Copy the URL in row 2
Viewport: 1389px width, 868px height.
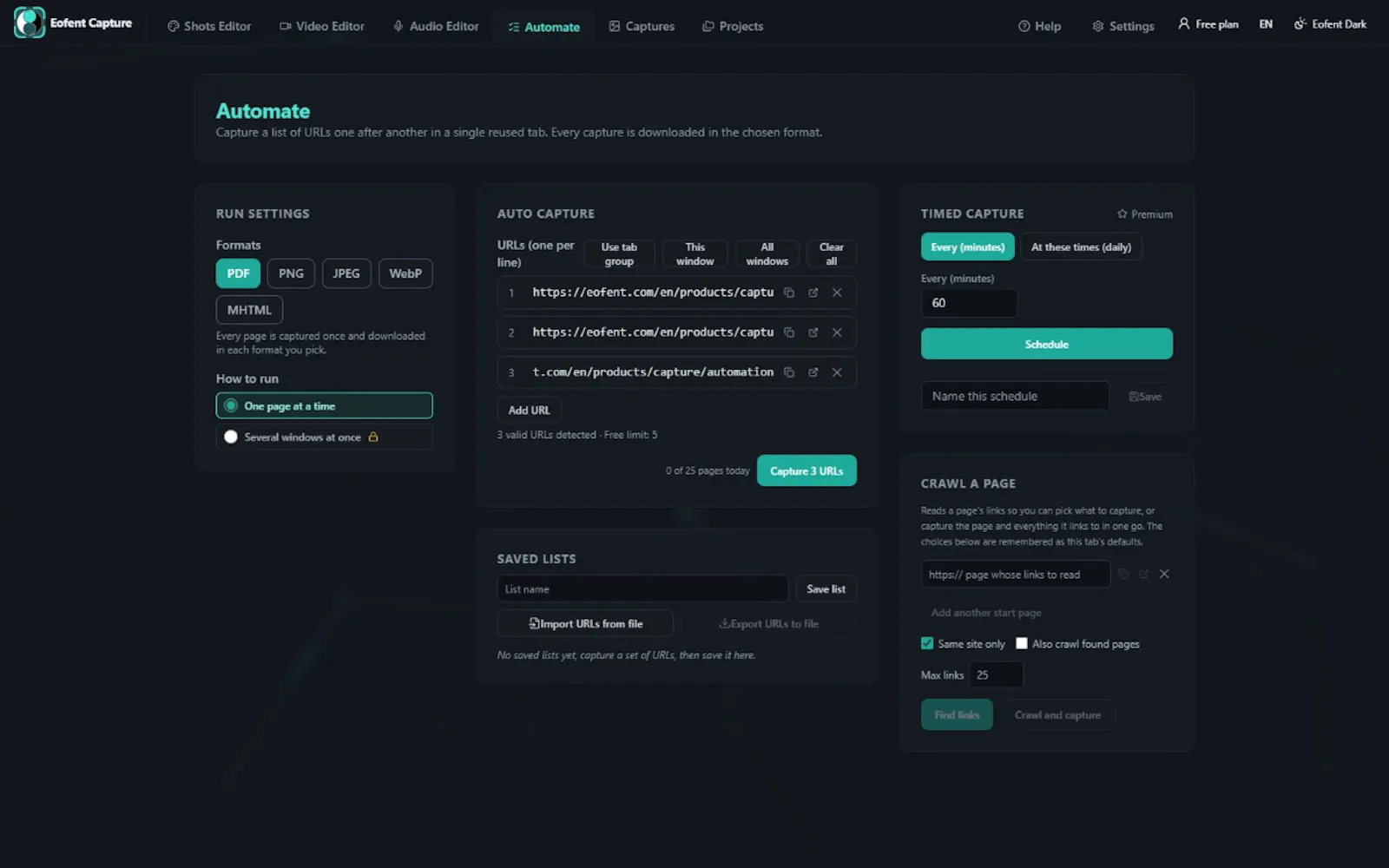pos(789,332)
